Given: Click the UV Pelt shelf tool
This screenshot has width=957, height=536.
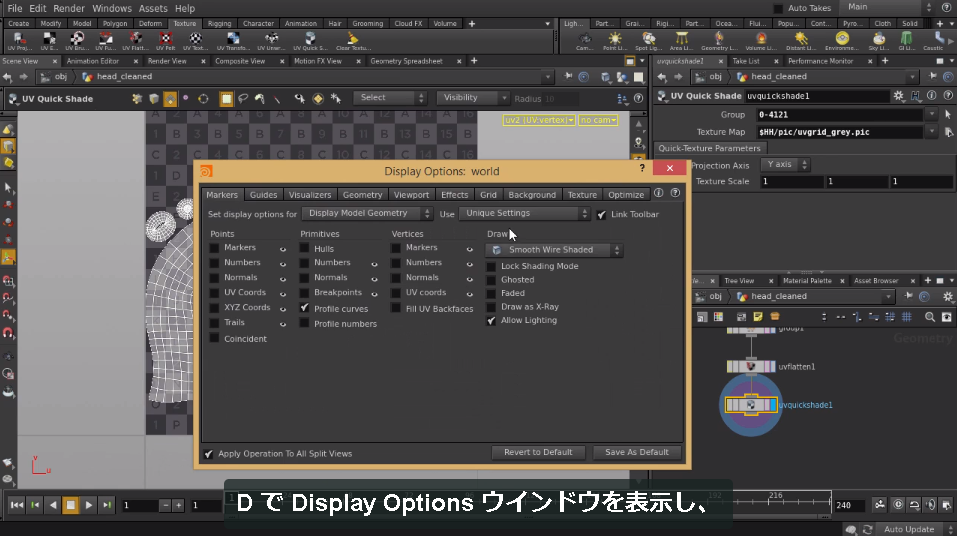Looking at the screenshot, I should coord(165,42).
